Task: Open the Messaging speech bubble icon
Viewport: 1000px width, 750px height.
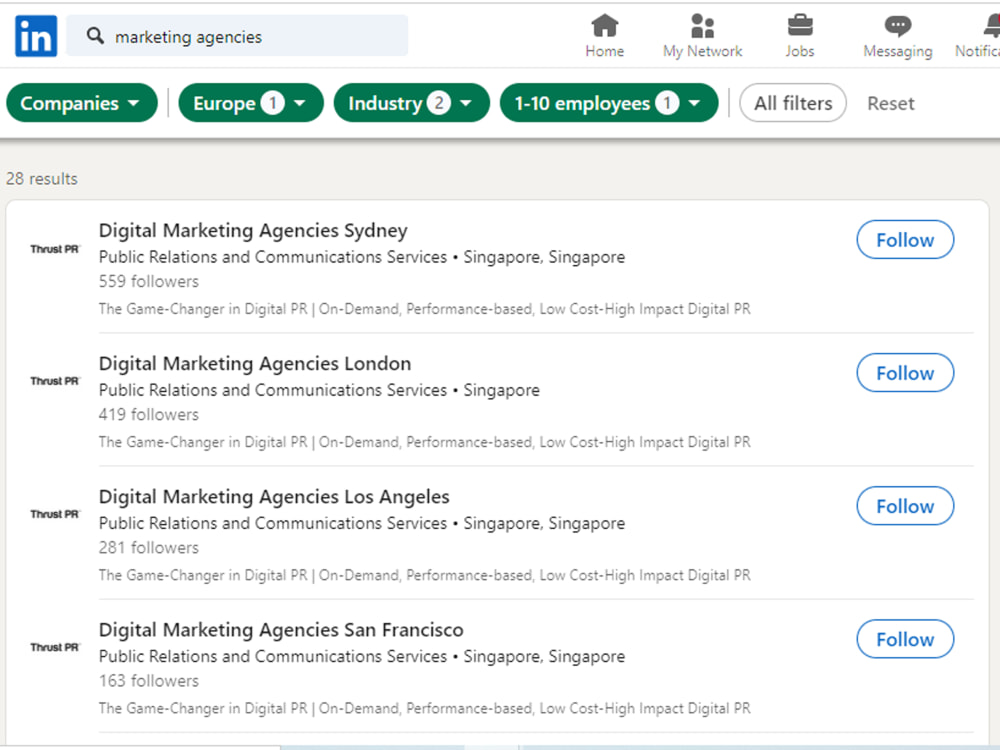Action: pos(897,26)
